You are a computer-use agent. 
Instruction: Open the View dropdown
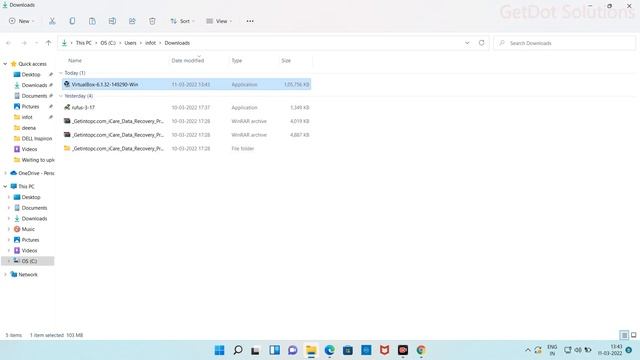tap(219, 21)
